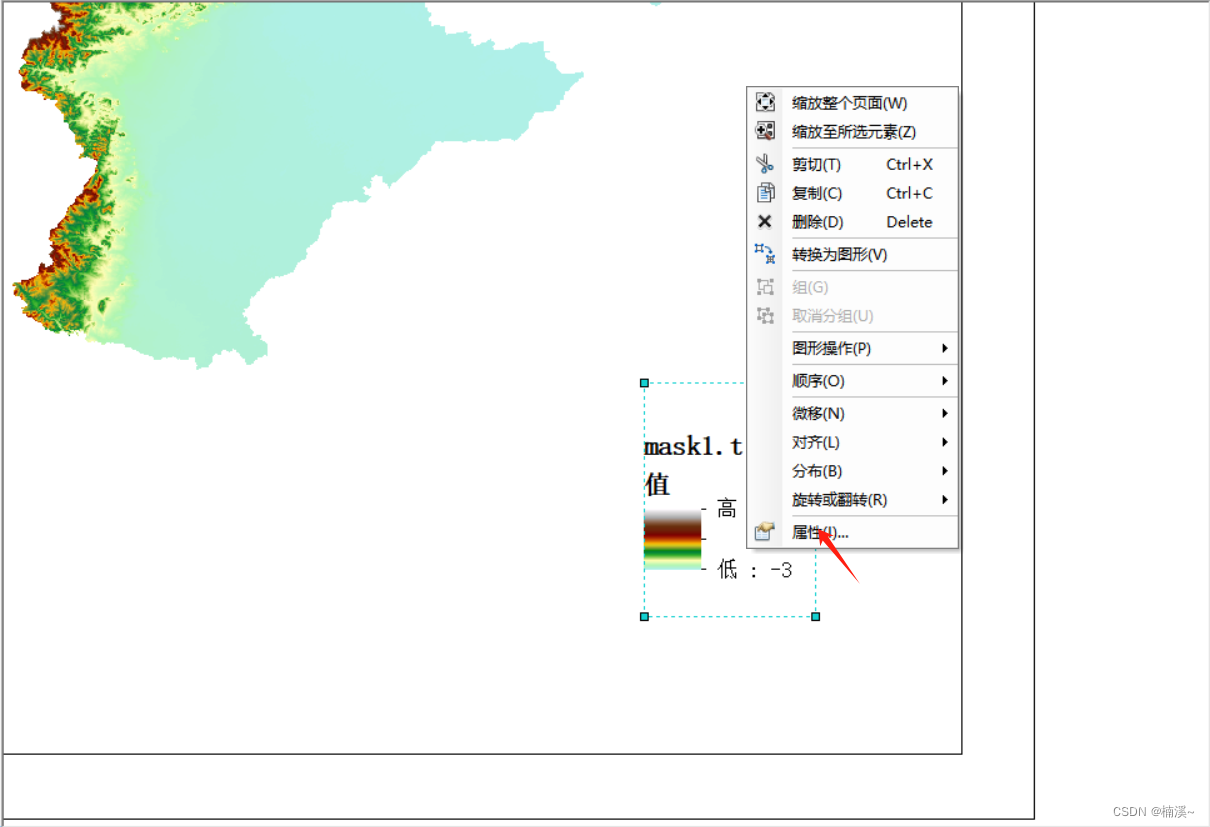Click the legend label 低 : -3
This screenshot has height=827, width=1210.
tap(755, 569)
